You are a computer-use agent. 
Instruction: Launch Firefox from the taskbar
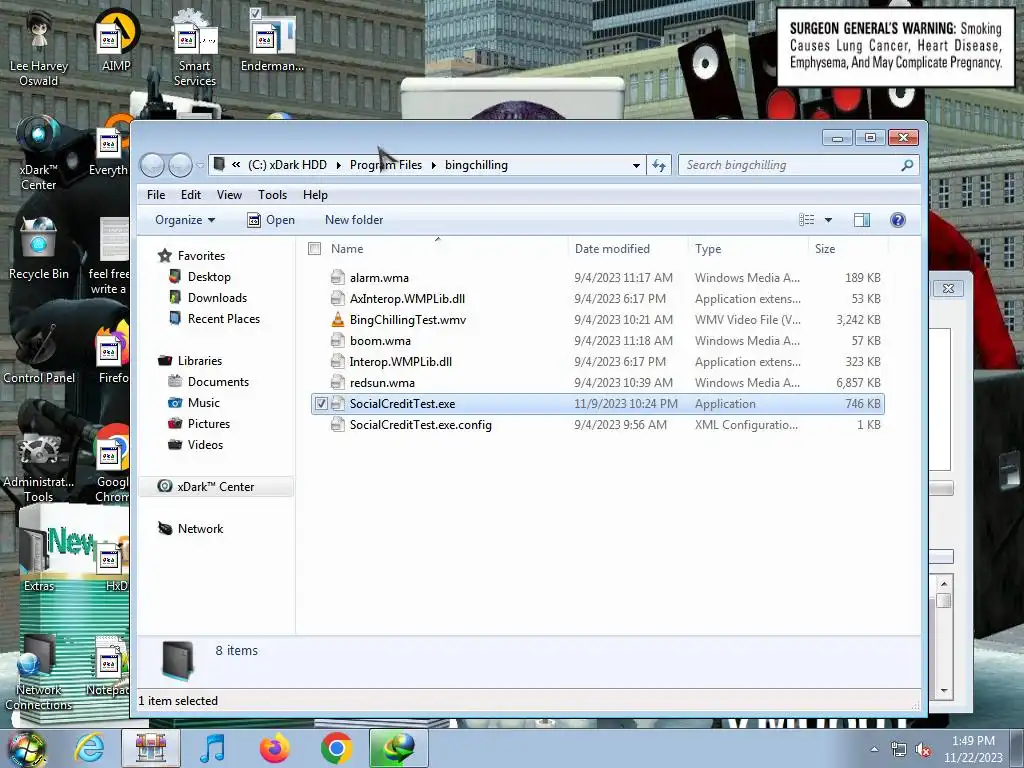pos(274,748)
